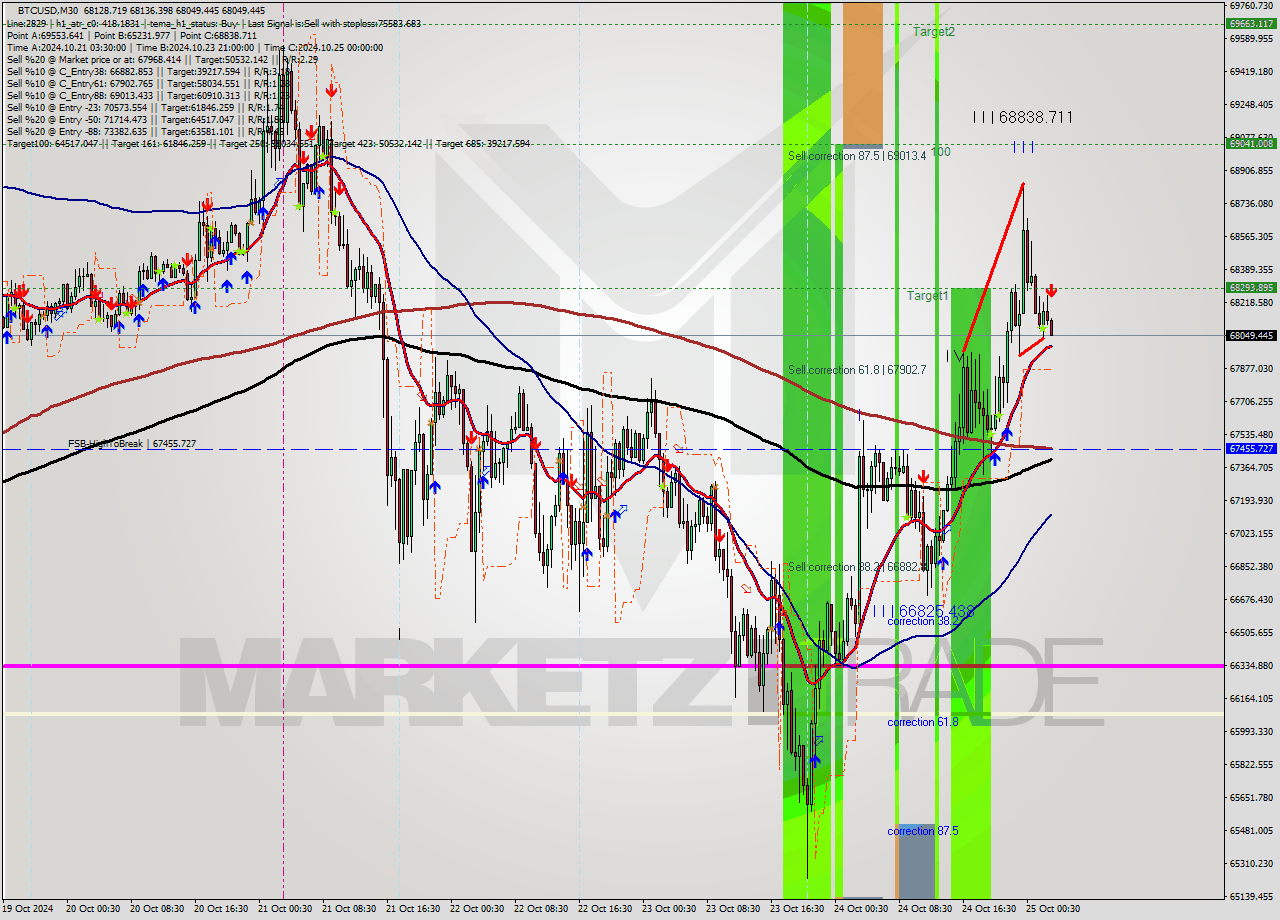Click the '25 Oct 00:30' time axis label
This screenshot has width=1280, height=920.
[x=1052, y=909]
